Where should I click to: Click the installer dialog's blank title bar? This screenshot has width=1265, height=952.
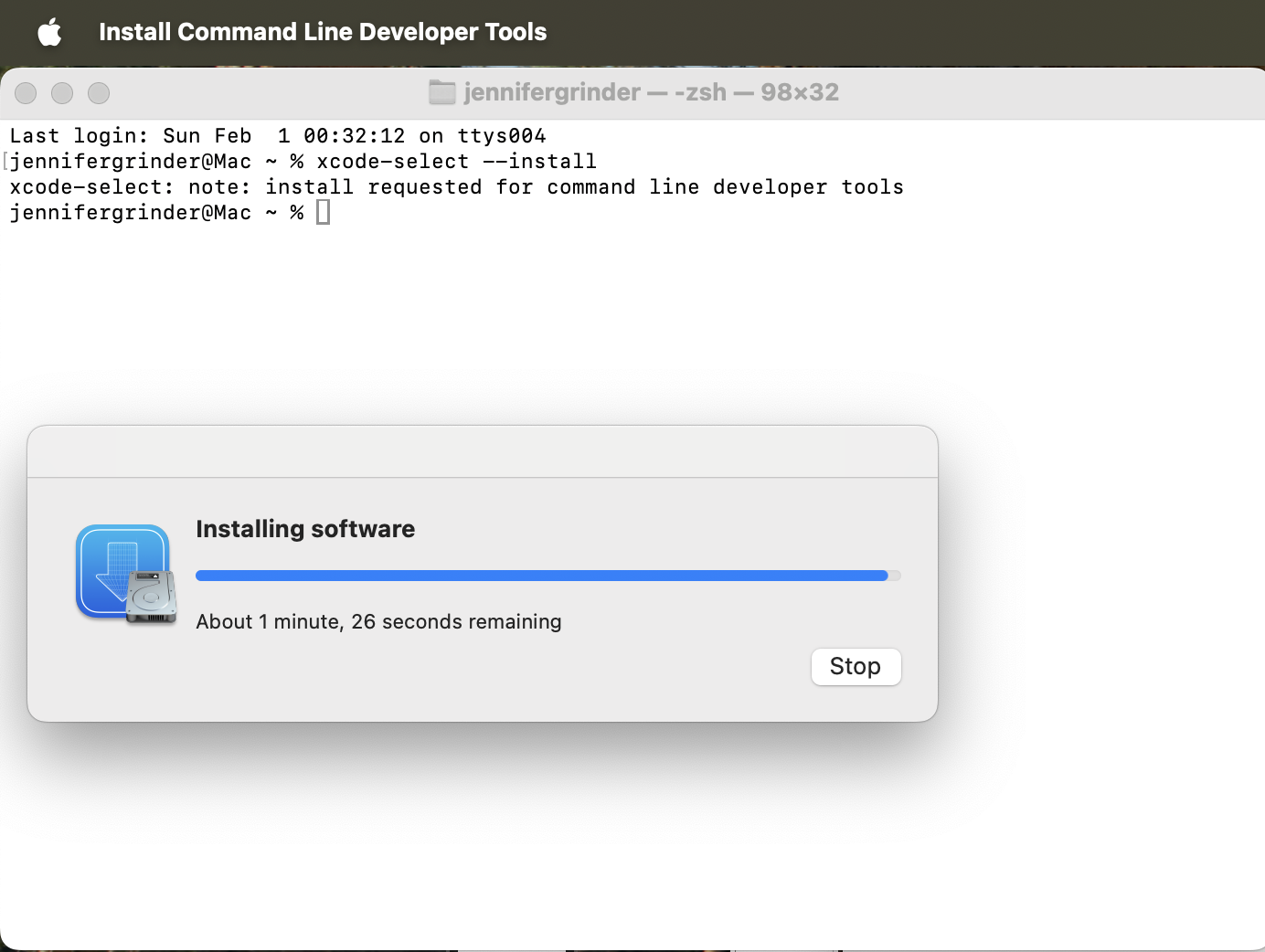[483, 451]
